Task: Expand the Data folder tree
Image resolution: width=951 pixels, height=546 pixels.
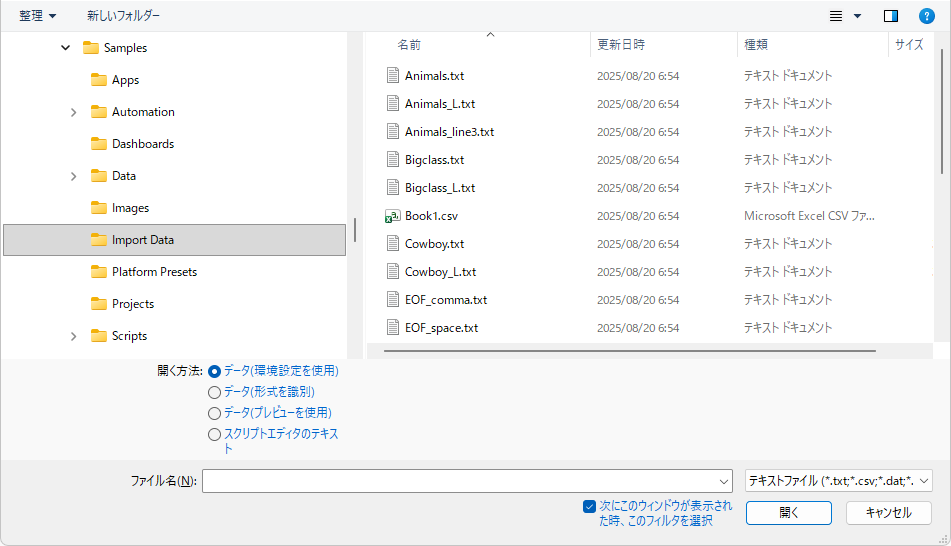Action: click(x=73, y=177)
